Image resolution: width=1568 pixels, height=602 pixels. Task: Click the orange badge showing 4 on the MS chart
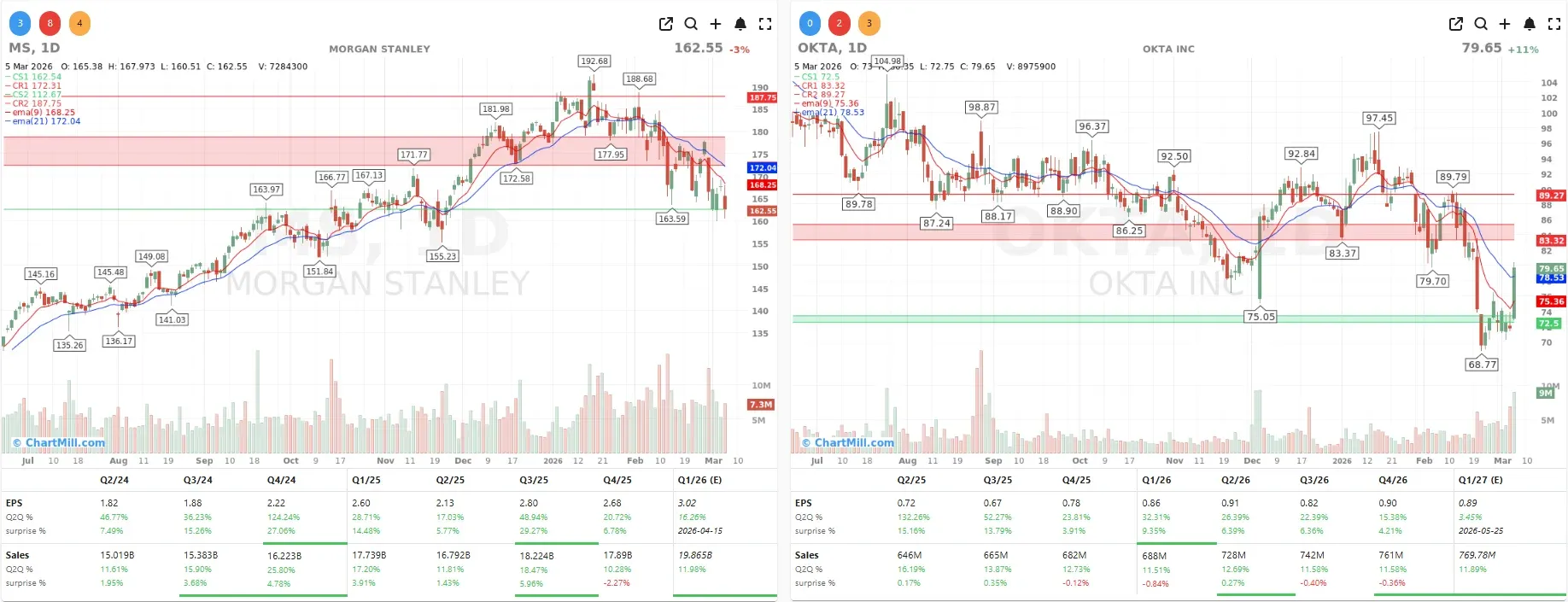tap(79, 23)
